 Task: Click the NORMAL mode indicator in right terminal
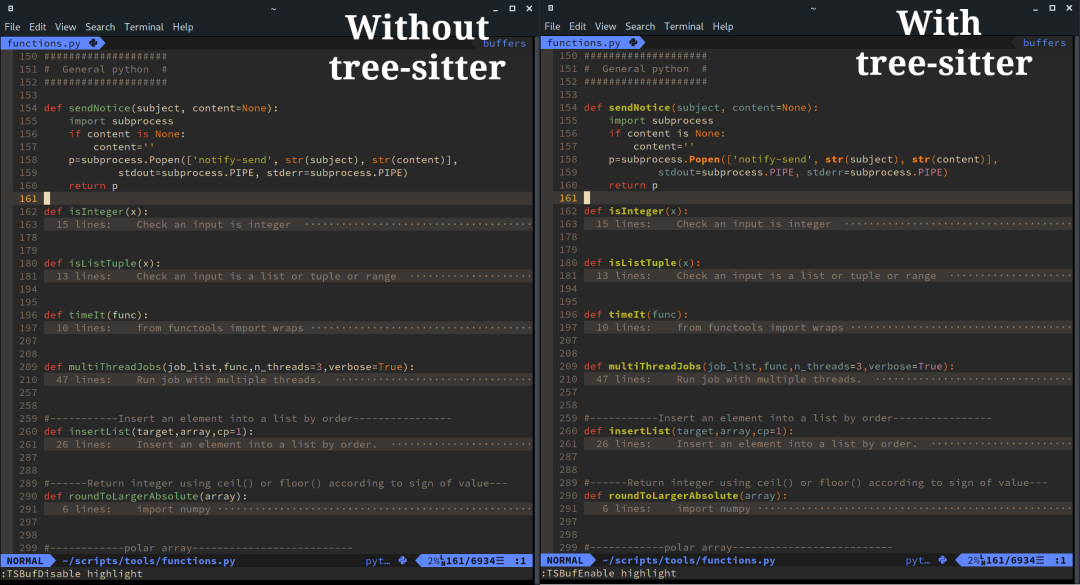click(565, 560)
